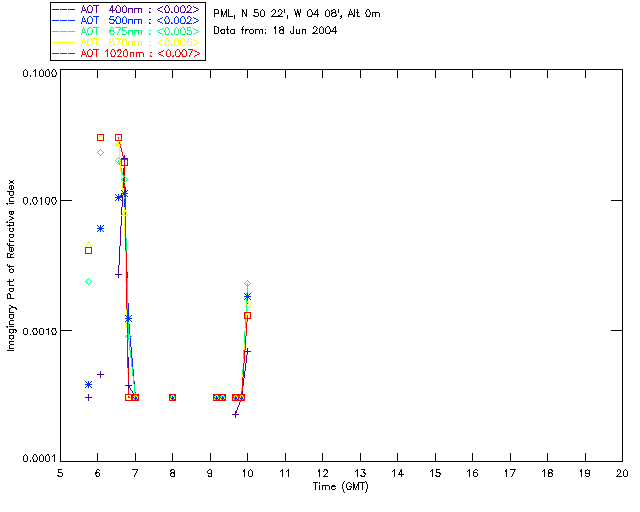Image resolution: width=640 pixels, height=512 pixels.
Task: Click the purple dashed line sample in legend
Action: [x=64, y=10]
